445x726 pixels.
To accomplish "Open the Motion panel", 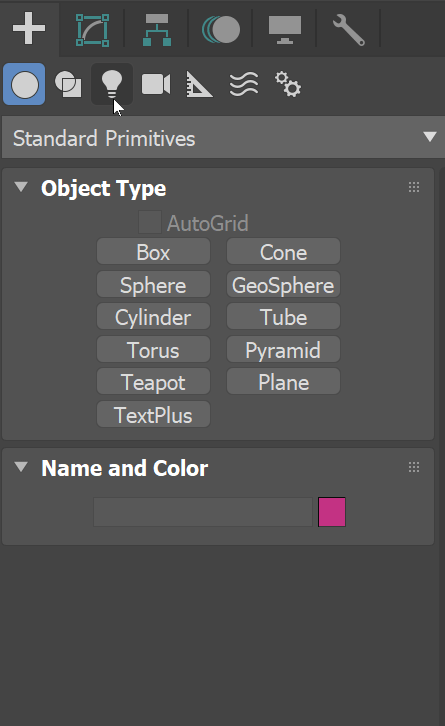I will point(221,30).
